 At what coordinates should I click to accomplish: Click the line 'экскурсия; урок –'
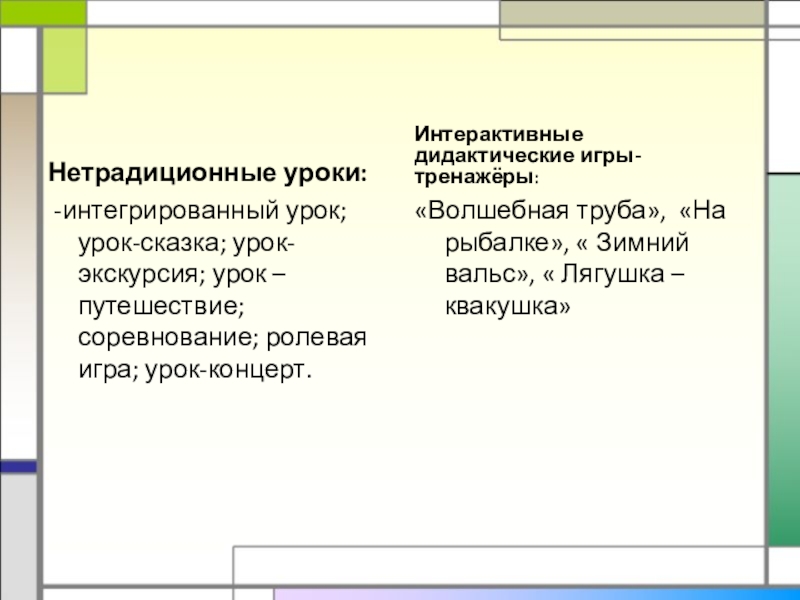click(182, 274)
